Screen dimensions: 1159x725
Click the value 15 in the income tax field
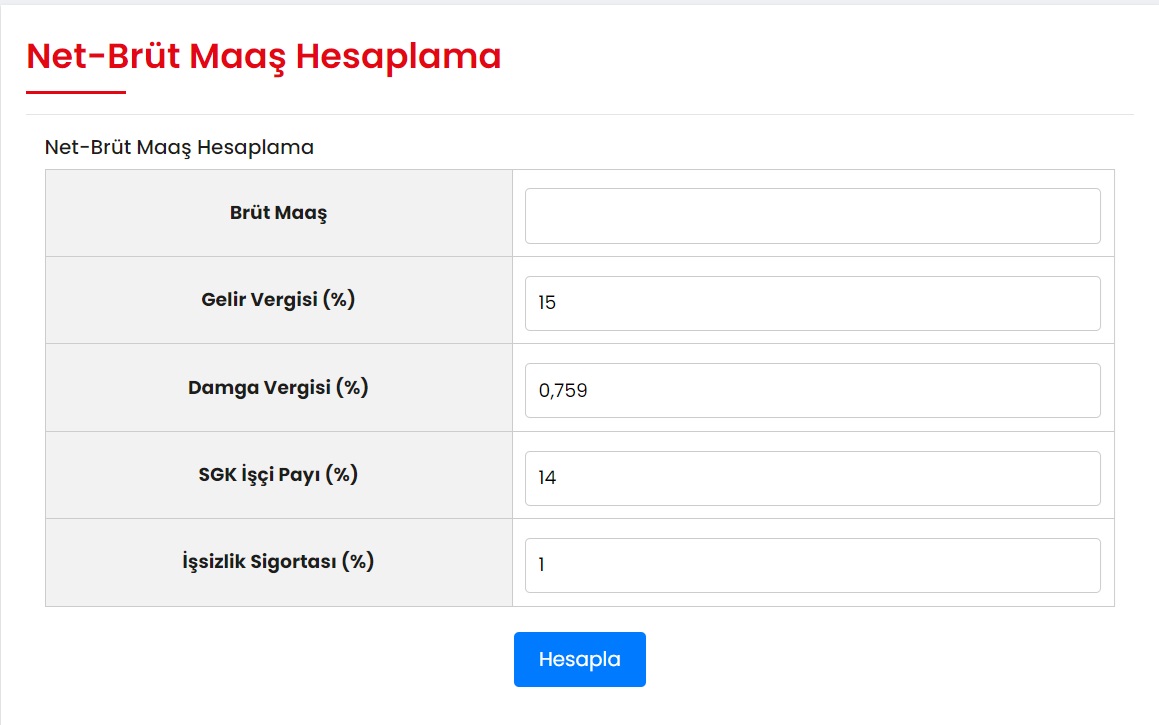(547, 303)
